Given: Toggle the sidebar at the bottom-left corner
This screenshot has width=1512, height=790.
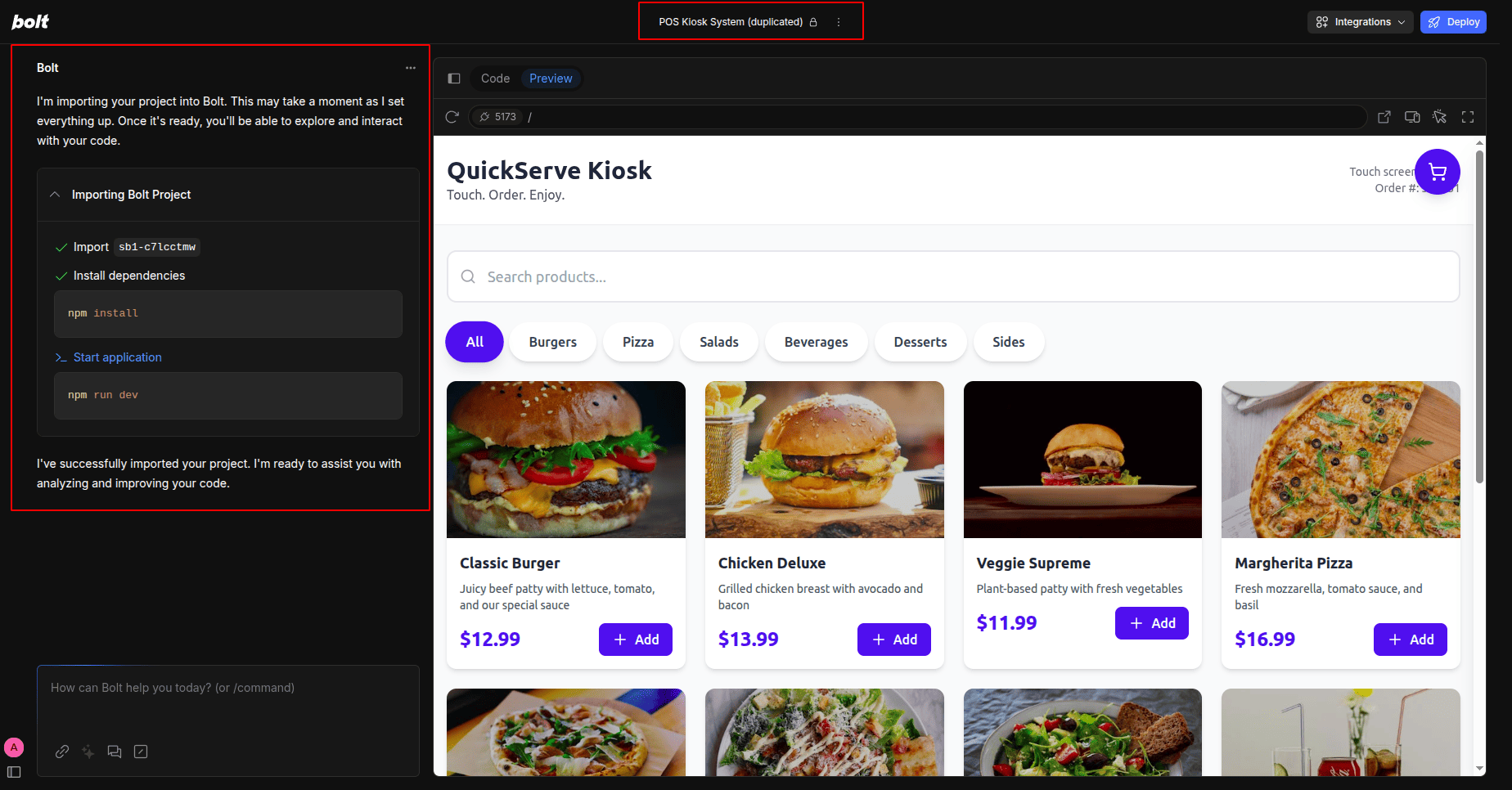Looking at the screenshot, I should [x=14, y=772].
